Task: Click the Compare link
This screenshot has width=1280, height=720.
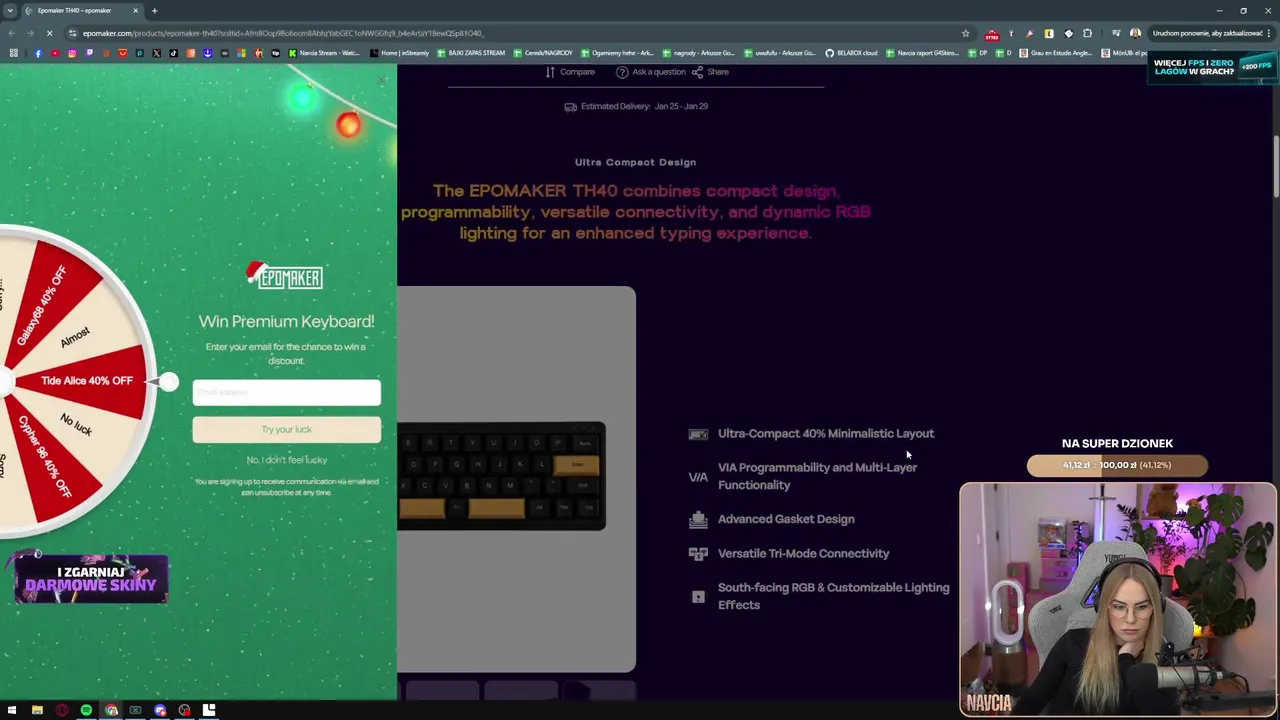Action: click(577, 72)
